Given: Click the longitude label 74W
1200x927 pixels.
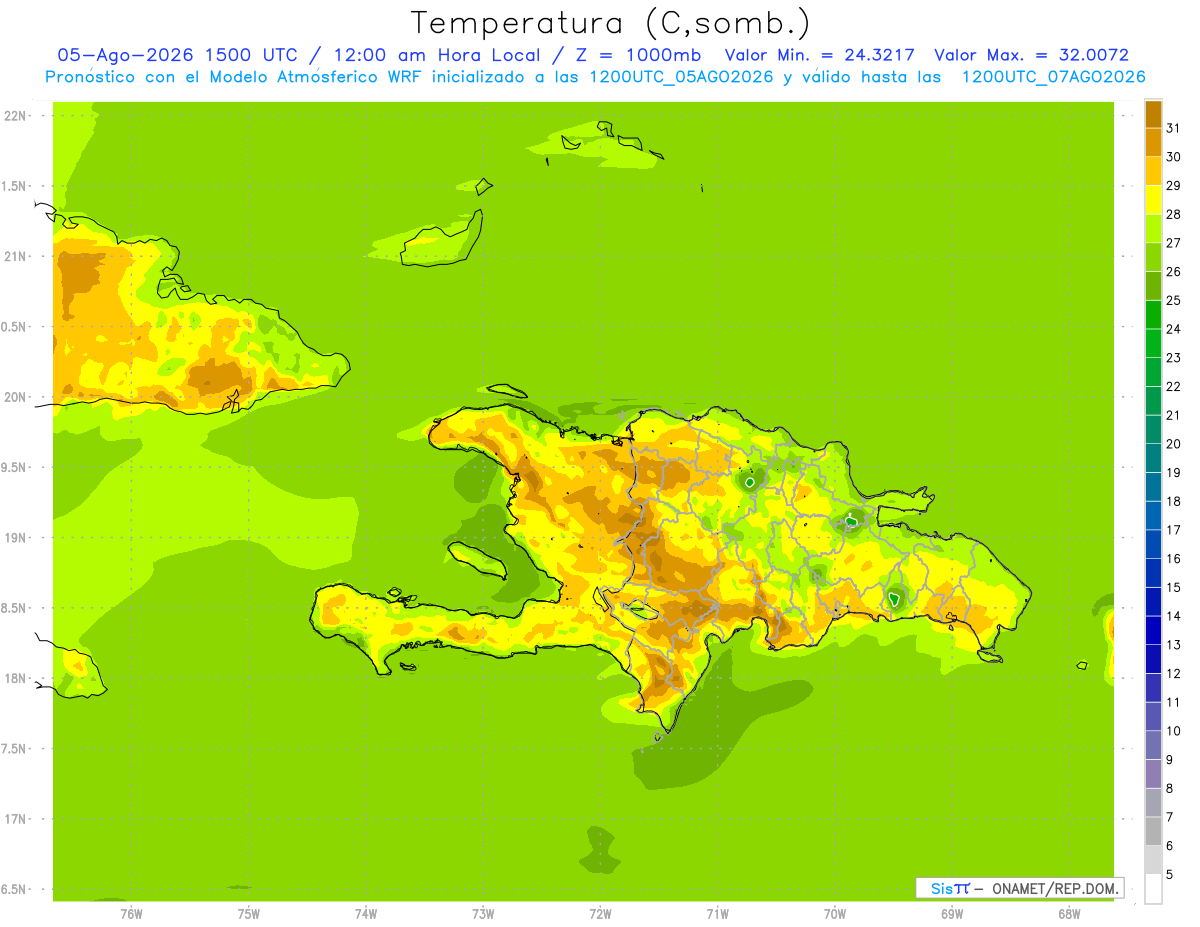Looking at the screenshot, I should pos(366,913).
